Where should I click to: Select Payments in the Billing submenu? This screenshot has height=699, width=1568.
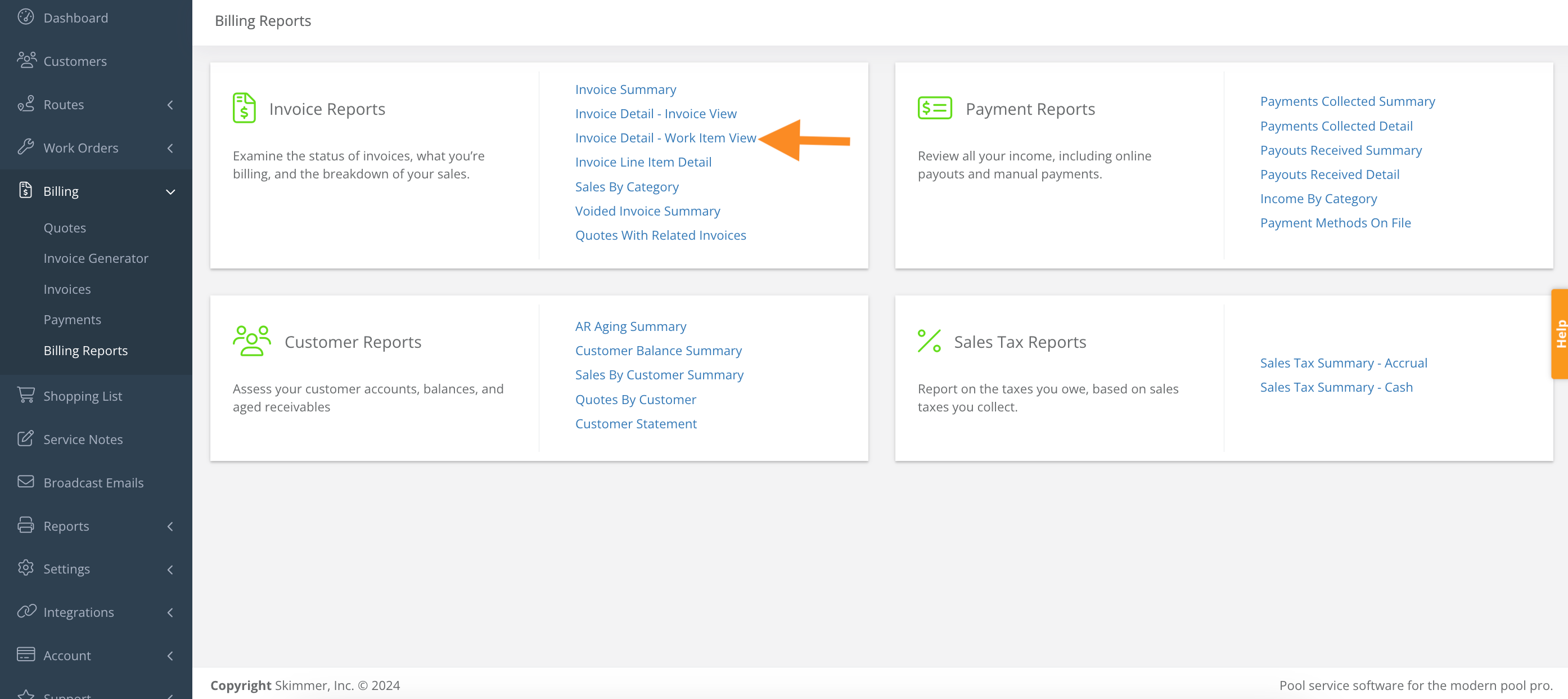click(73, 320)
